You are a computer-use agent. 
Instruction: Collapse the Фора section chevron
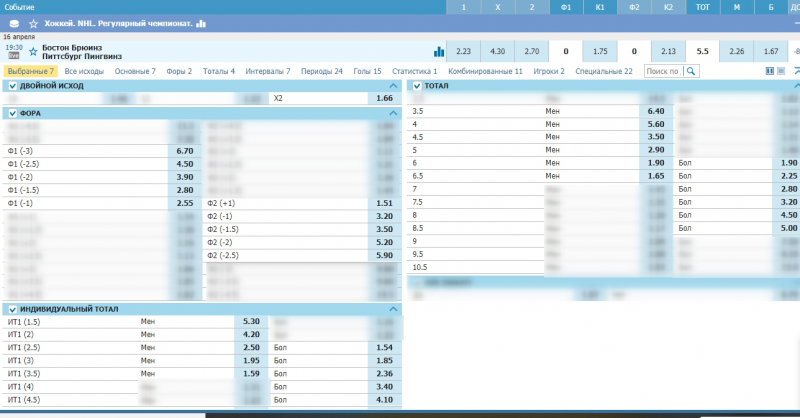coord(393,114)
